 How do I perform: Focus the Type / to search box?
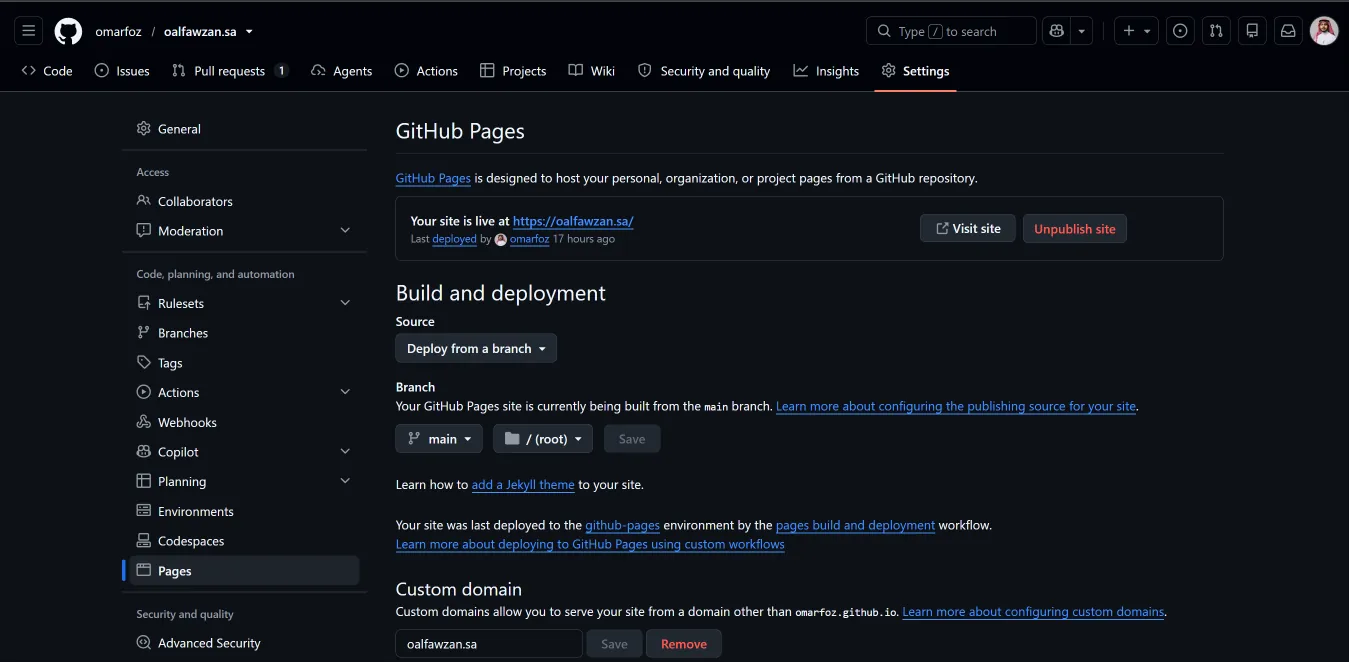951,31
